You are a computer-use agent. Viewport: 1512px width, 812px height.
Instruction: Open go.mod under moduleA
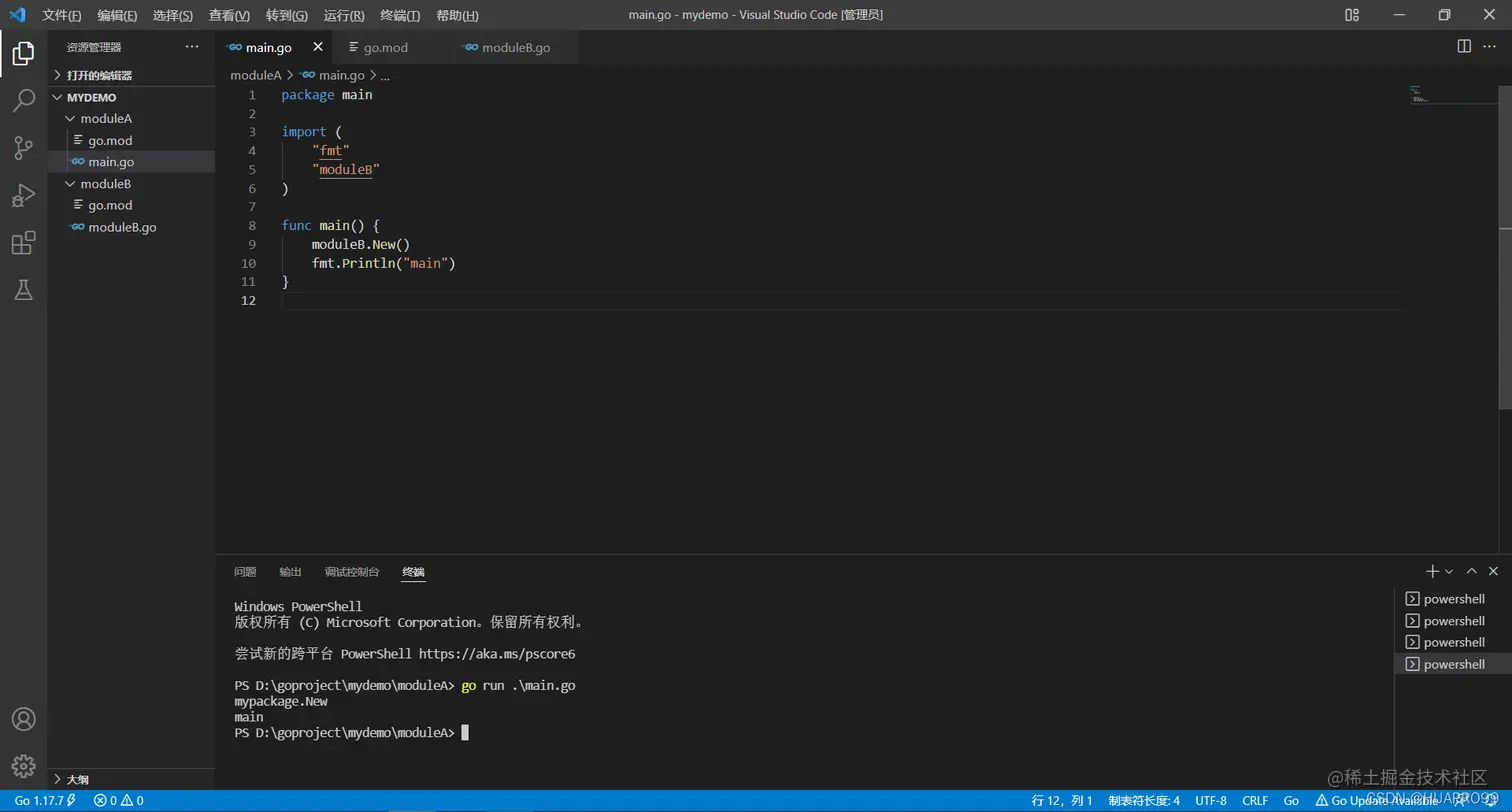[x=131, y=140]
